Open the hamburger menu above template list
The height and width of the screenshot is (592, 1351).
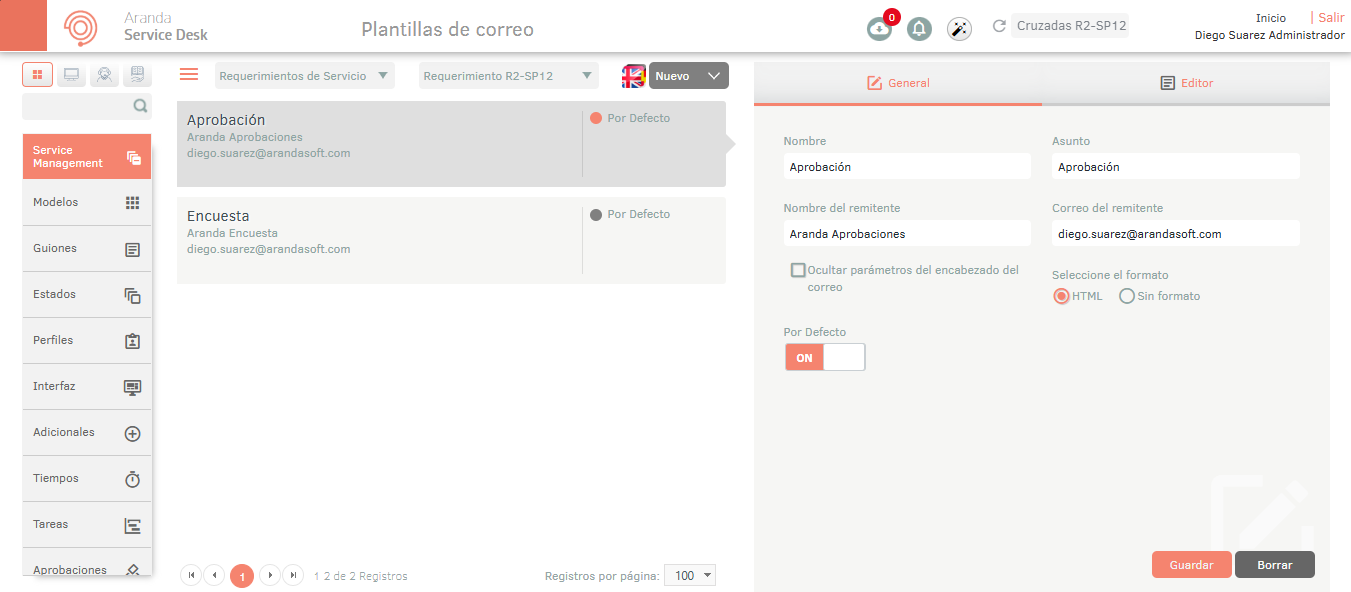click(188, 74)
